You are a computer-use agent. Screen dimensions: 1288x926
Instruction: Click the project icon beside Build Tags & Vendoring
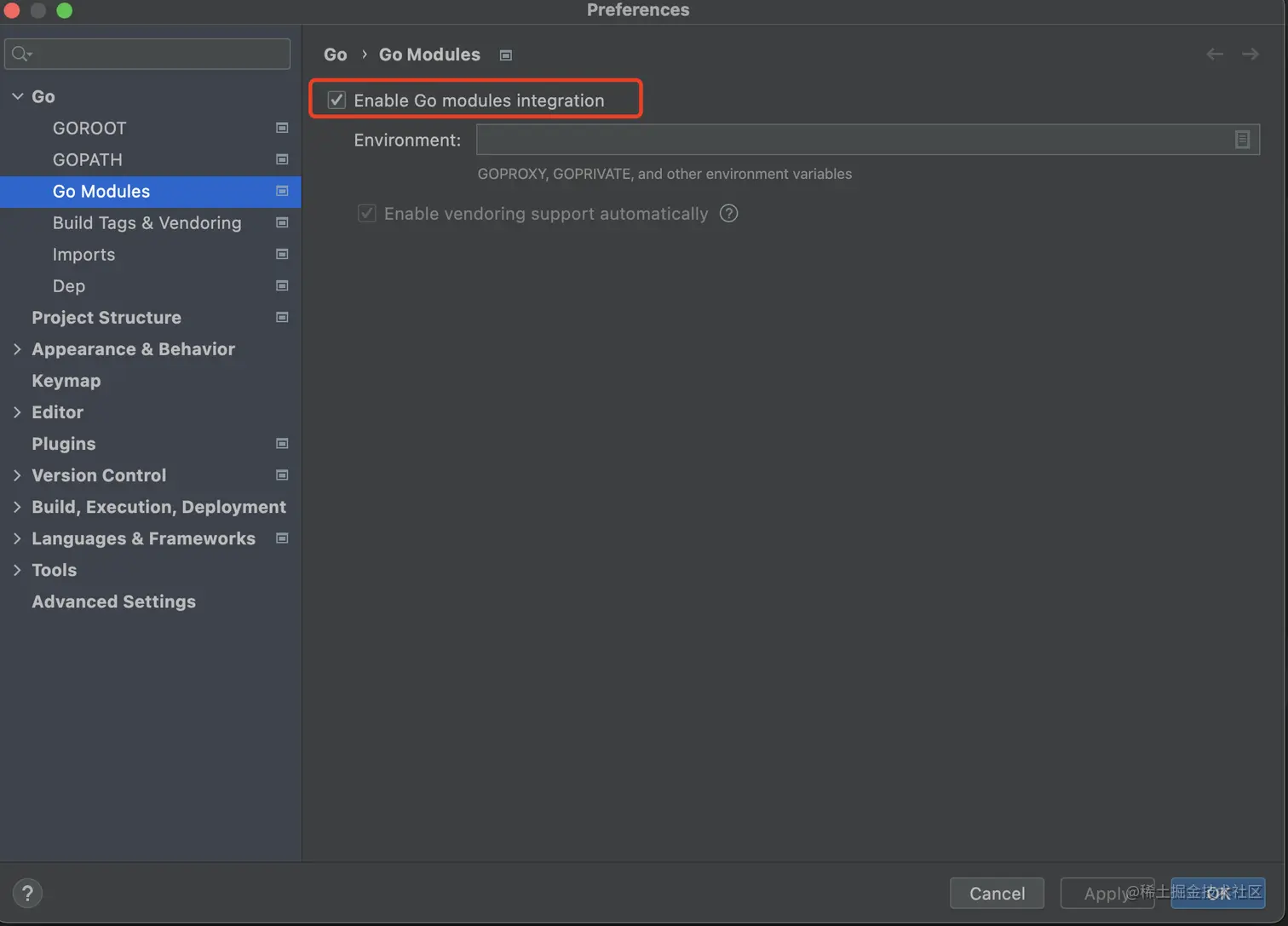[x=282, y=222]
